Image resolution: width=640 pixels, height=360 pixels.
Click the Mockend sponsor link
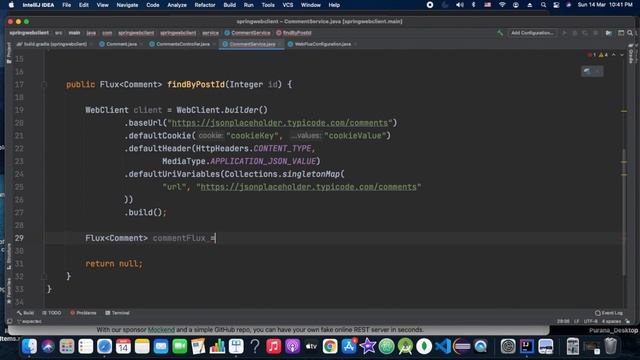(161, 330)
